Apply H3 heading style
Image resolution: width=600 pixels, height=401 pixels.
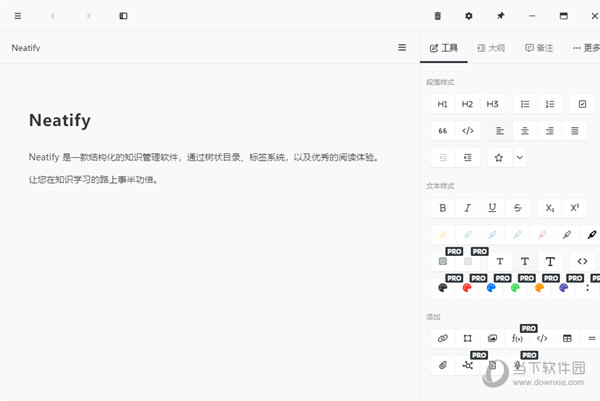492,104
